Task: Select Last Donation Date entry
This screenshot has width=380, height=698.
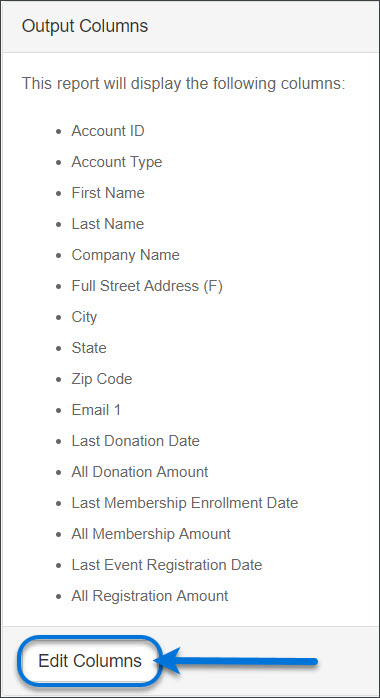Action: [135, 441]
